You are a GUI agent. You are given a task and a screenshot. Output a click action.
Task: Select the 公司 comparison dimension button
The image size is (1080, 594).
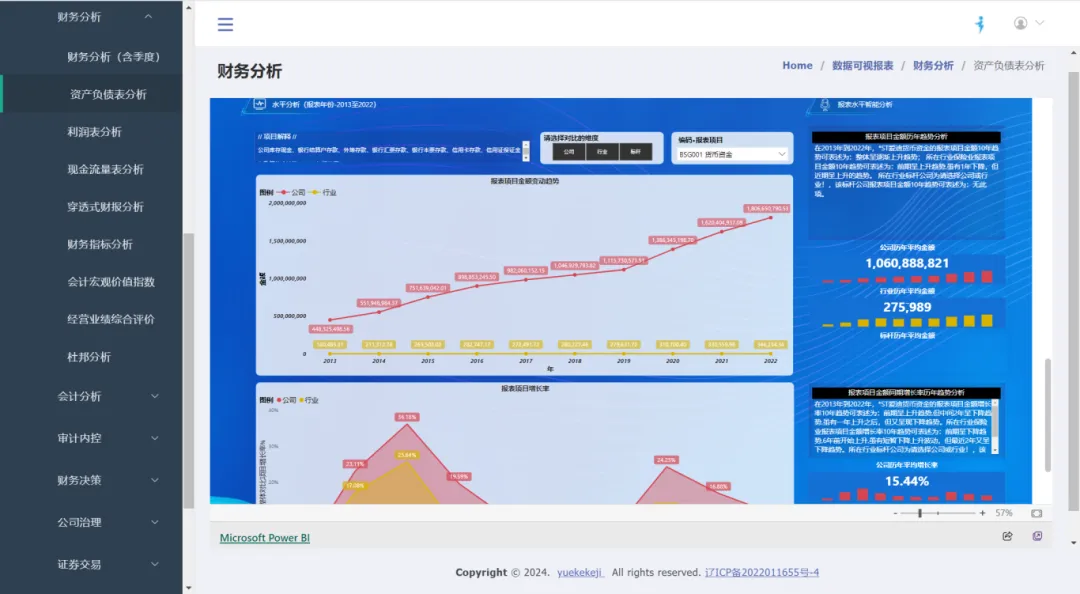[x=569, y=152]
